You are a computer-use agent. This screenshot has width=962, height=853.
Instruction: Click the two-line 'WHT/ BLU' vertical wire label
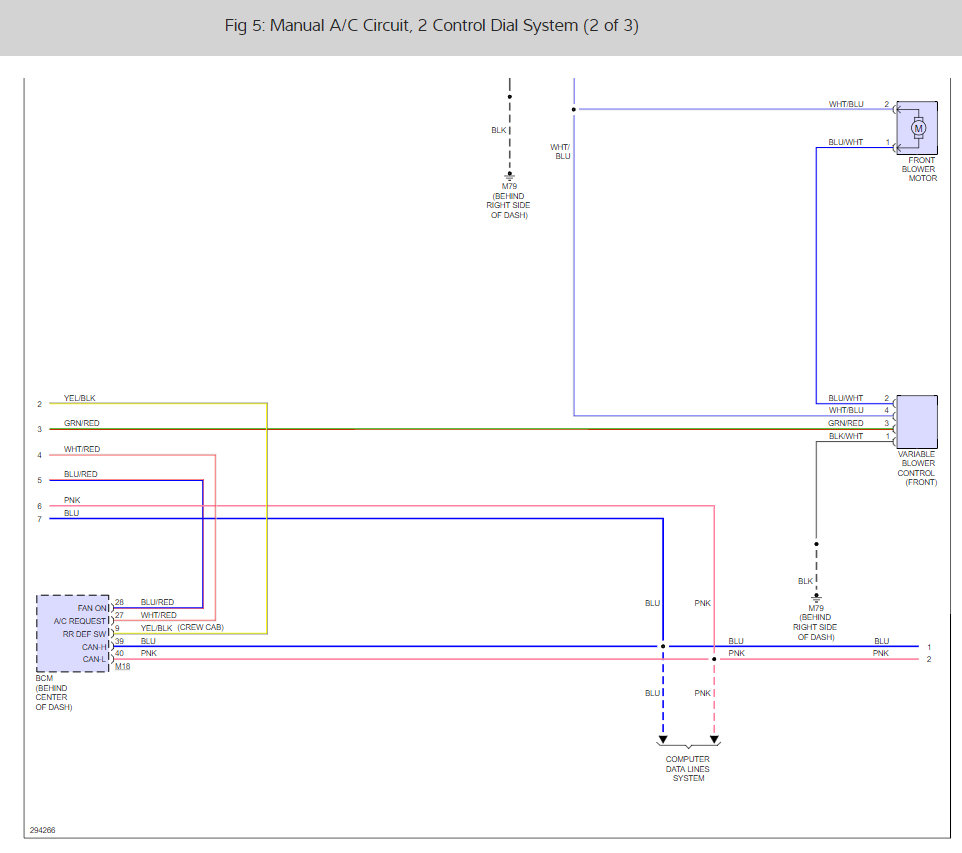click(561, 152)
